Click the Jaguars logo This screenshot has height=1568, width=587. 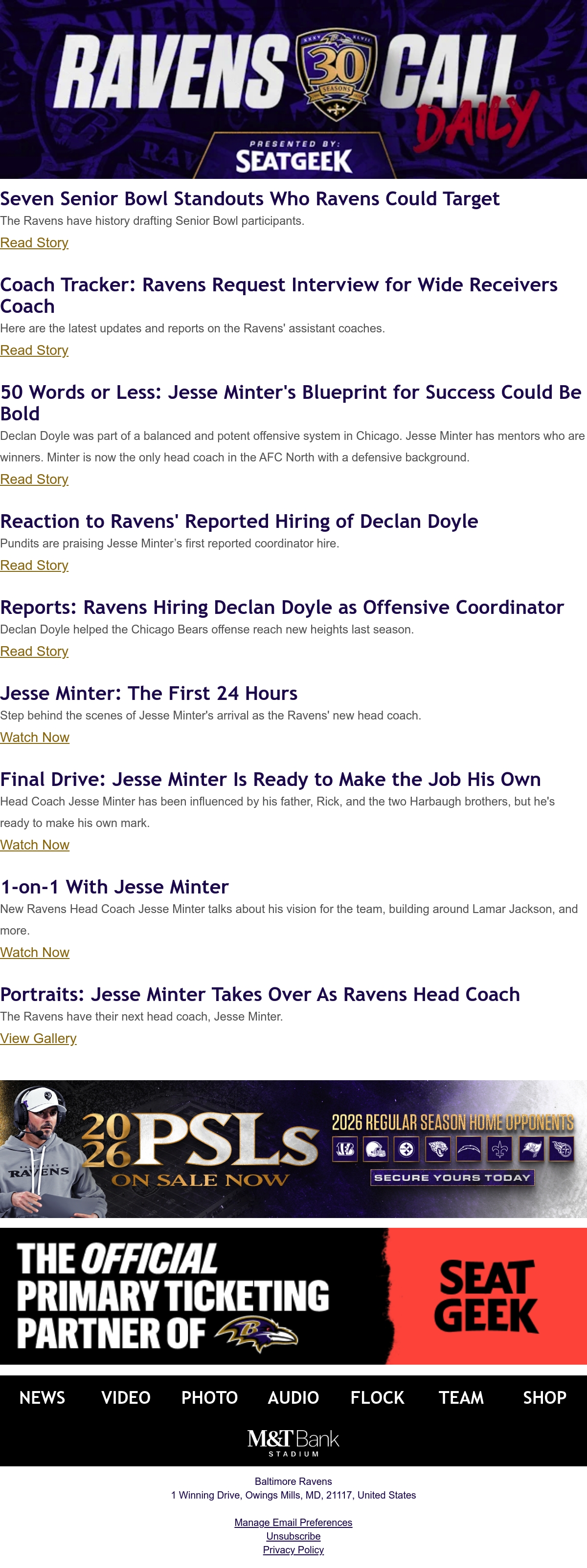438,1149
